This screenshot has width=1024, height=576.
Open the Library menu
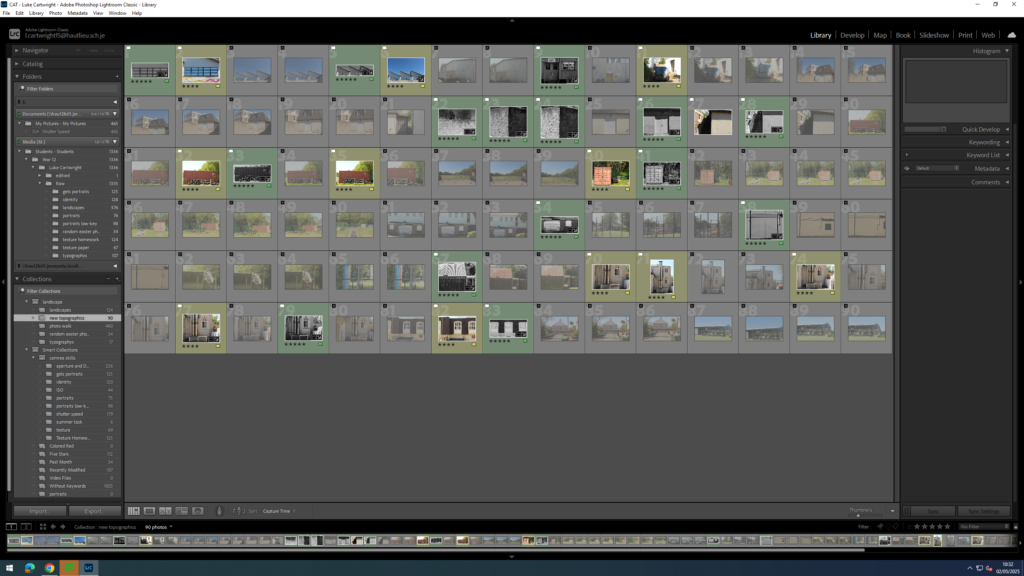pos(36,13)
